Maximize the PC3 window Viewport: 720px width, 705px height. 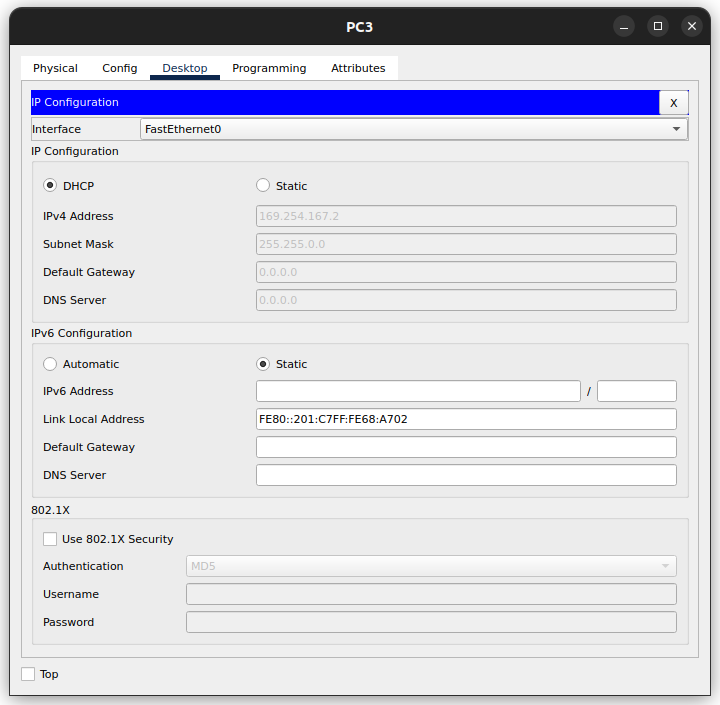tap(658, 26)
